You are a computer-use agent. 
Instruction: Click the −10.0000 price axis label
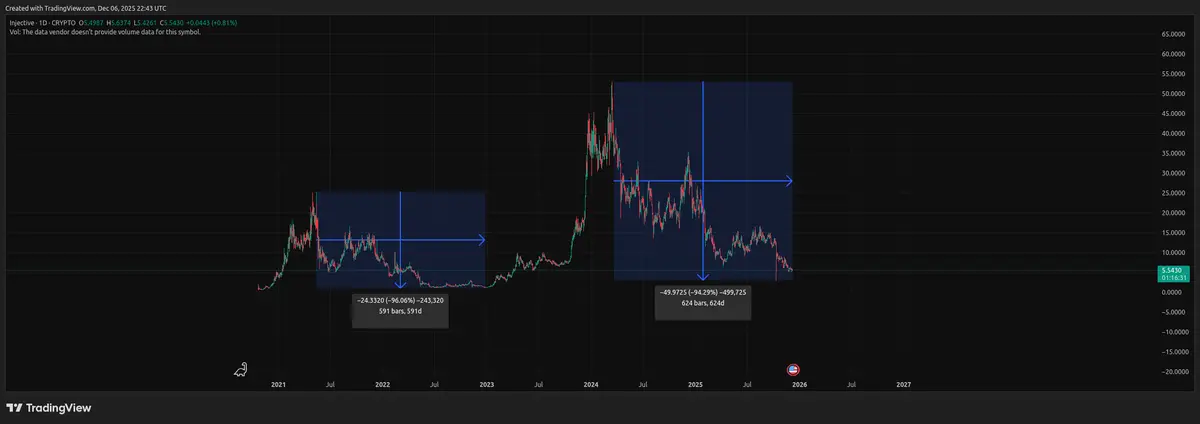(1173, 332)
